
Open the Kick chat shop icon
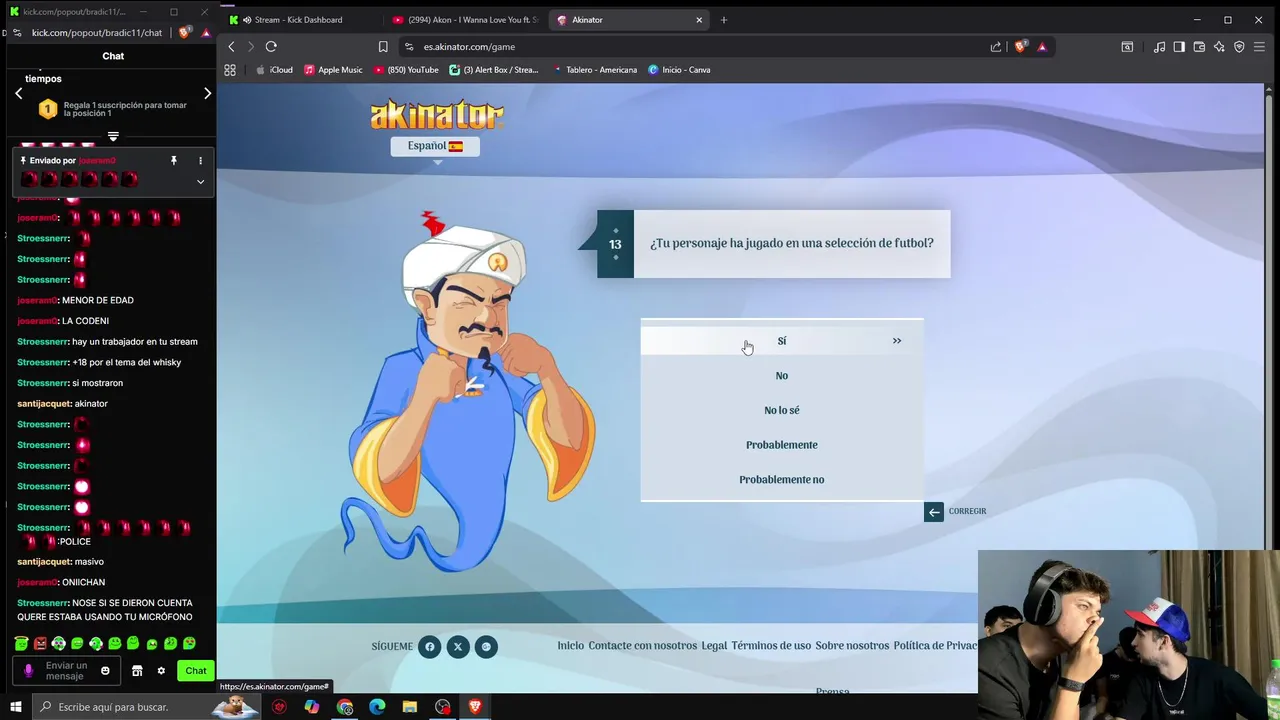point(137,671)
